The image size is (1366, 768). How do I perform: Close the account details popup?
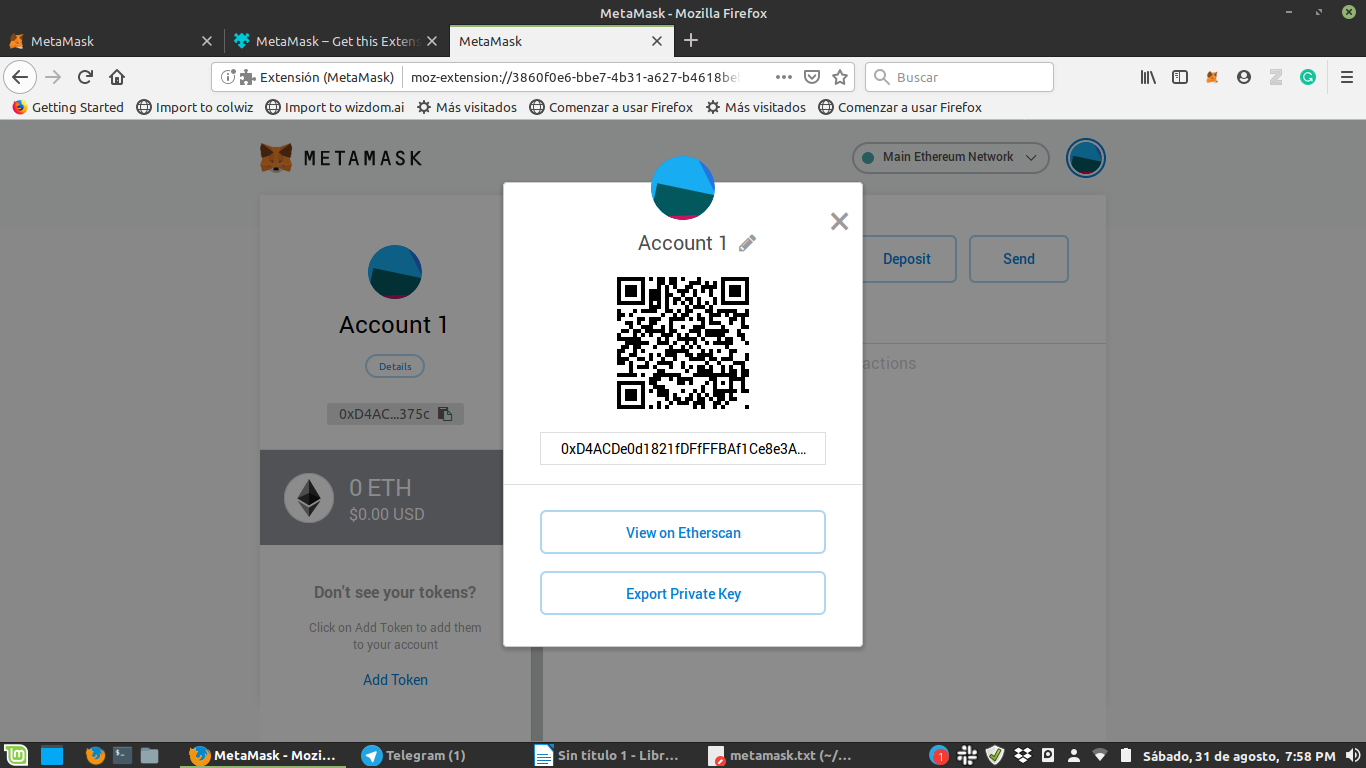[x=839, y=221]
